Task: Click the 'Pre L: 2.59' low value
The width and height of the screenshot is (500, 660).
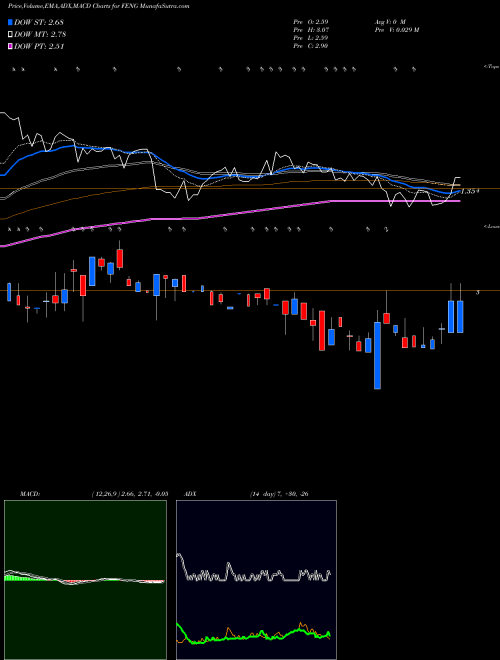Action: click(311, 38)
